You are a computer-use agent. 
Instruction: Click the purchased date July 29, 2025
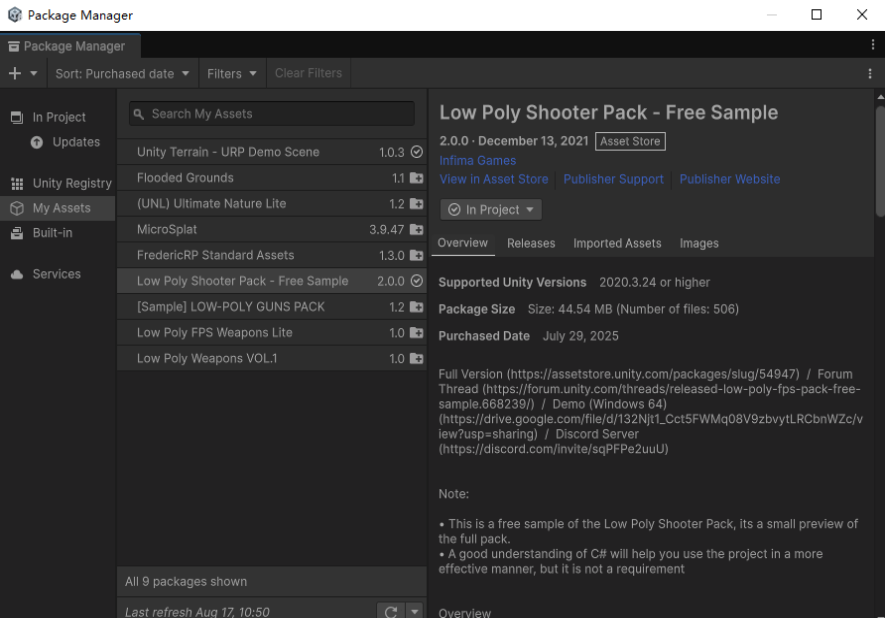[580, 336]
